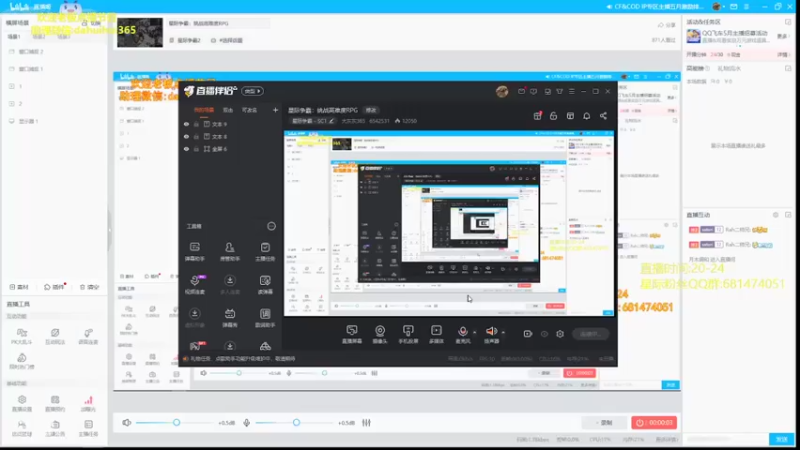The width and height of the screenshot is (800, 450).
Task: Mute the speaker icon in main bottom bar
Action: point(127,422)
